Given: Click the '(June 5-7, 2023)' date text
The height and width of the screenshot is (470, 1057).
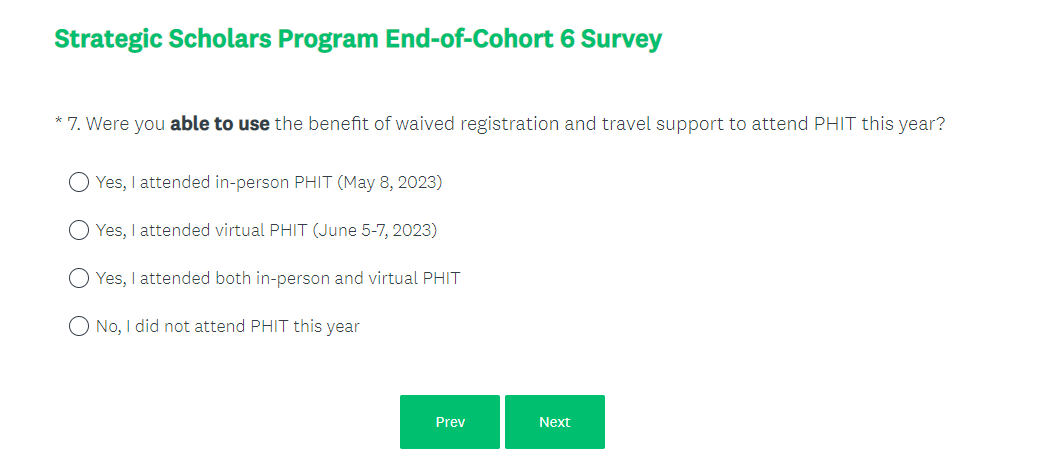Looking at the screenshot, I should tap(375, 230).
